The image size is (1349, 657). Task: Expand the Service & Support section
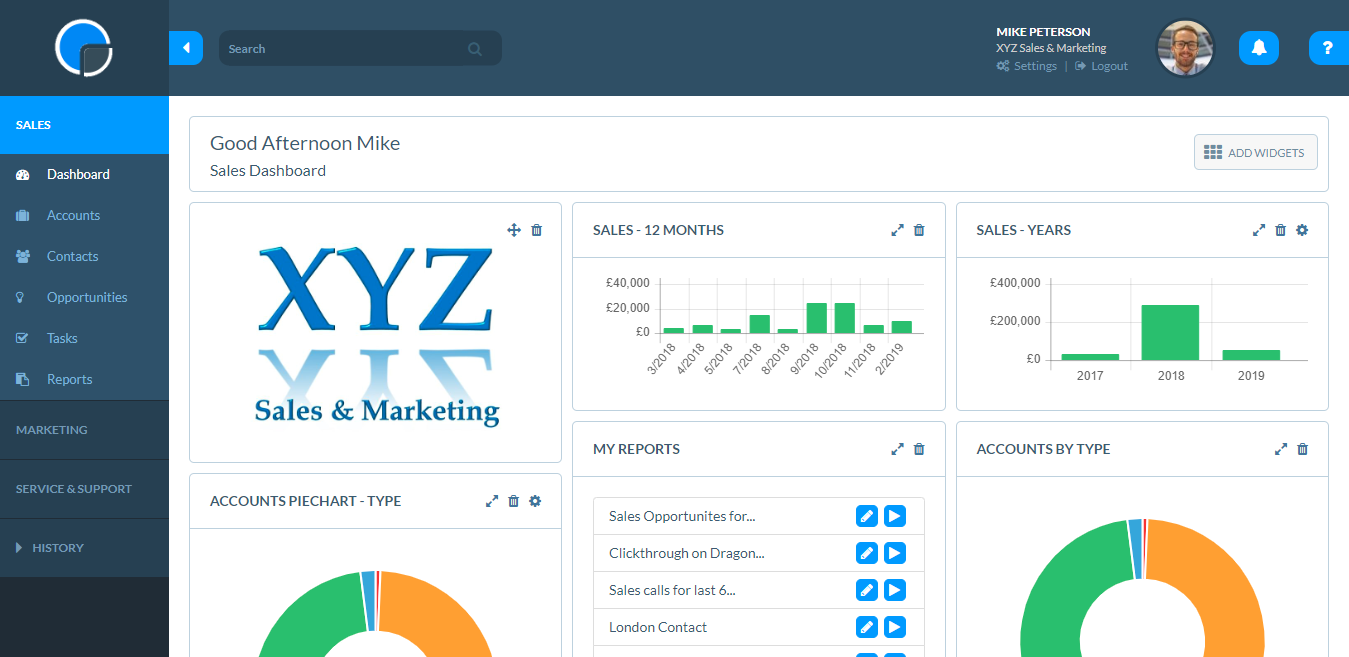tap(84, 489)
